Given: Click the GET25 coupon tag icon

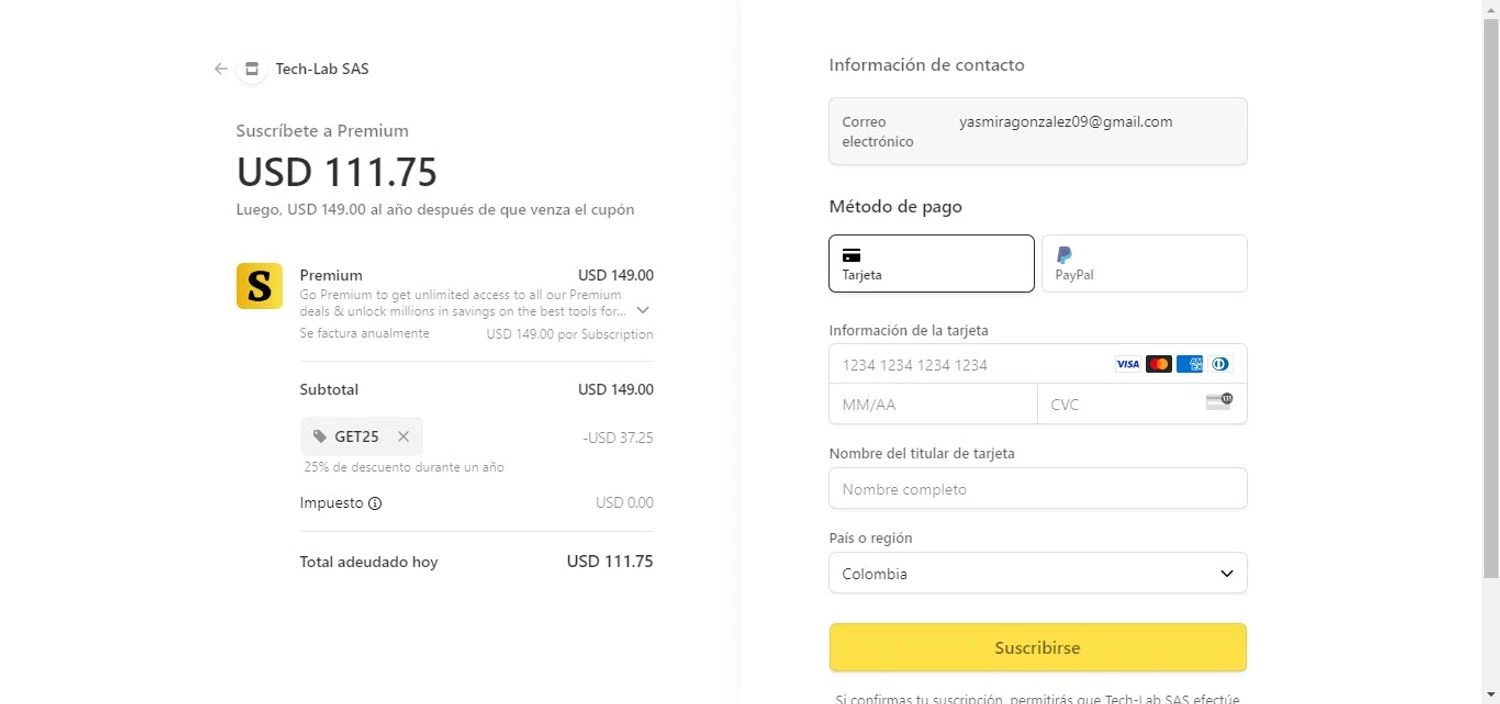Looking at the screenshot, I should 319,436.
